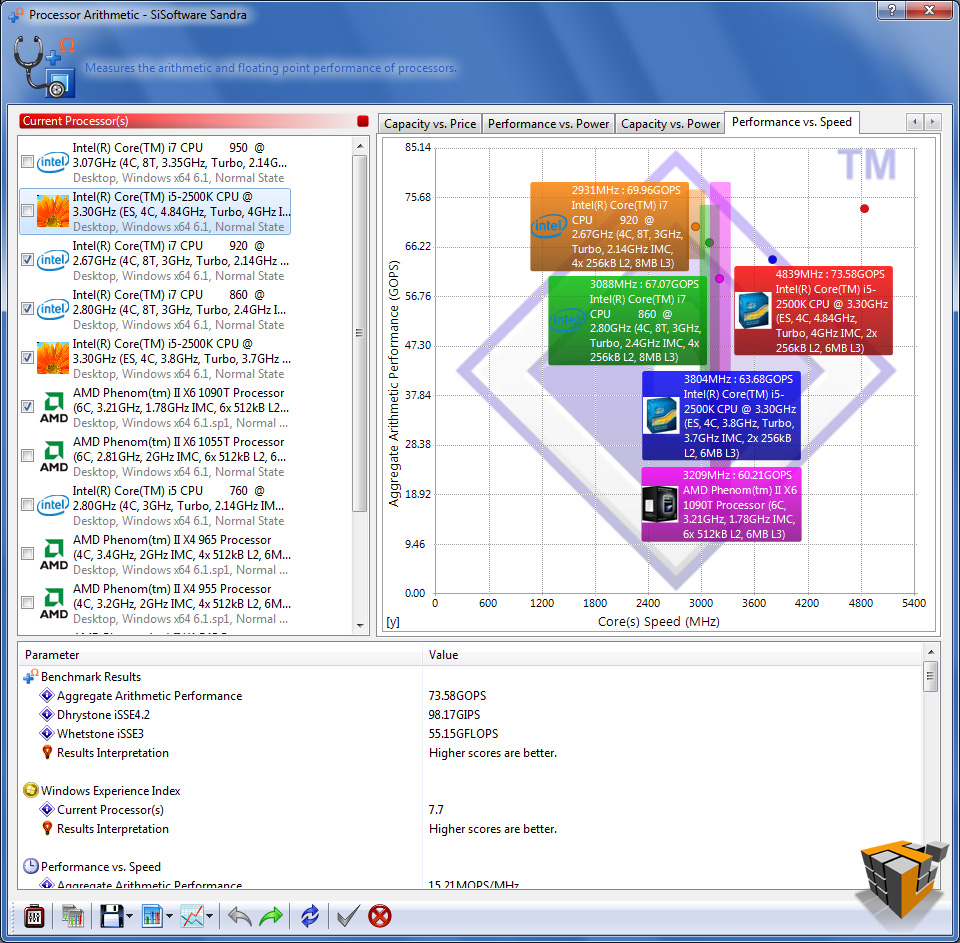Click the bar chart view icon

[152, 916]
